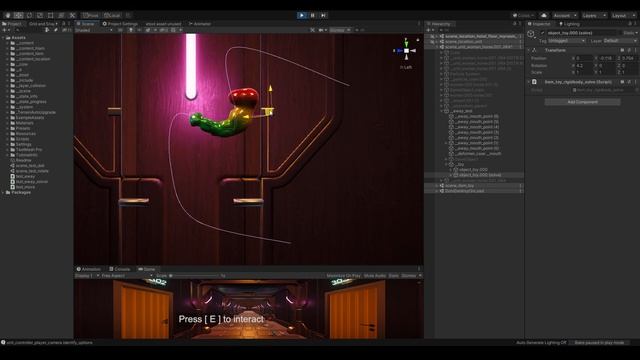Collapse the Assets folder tree

pos(4,38)
